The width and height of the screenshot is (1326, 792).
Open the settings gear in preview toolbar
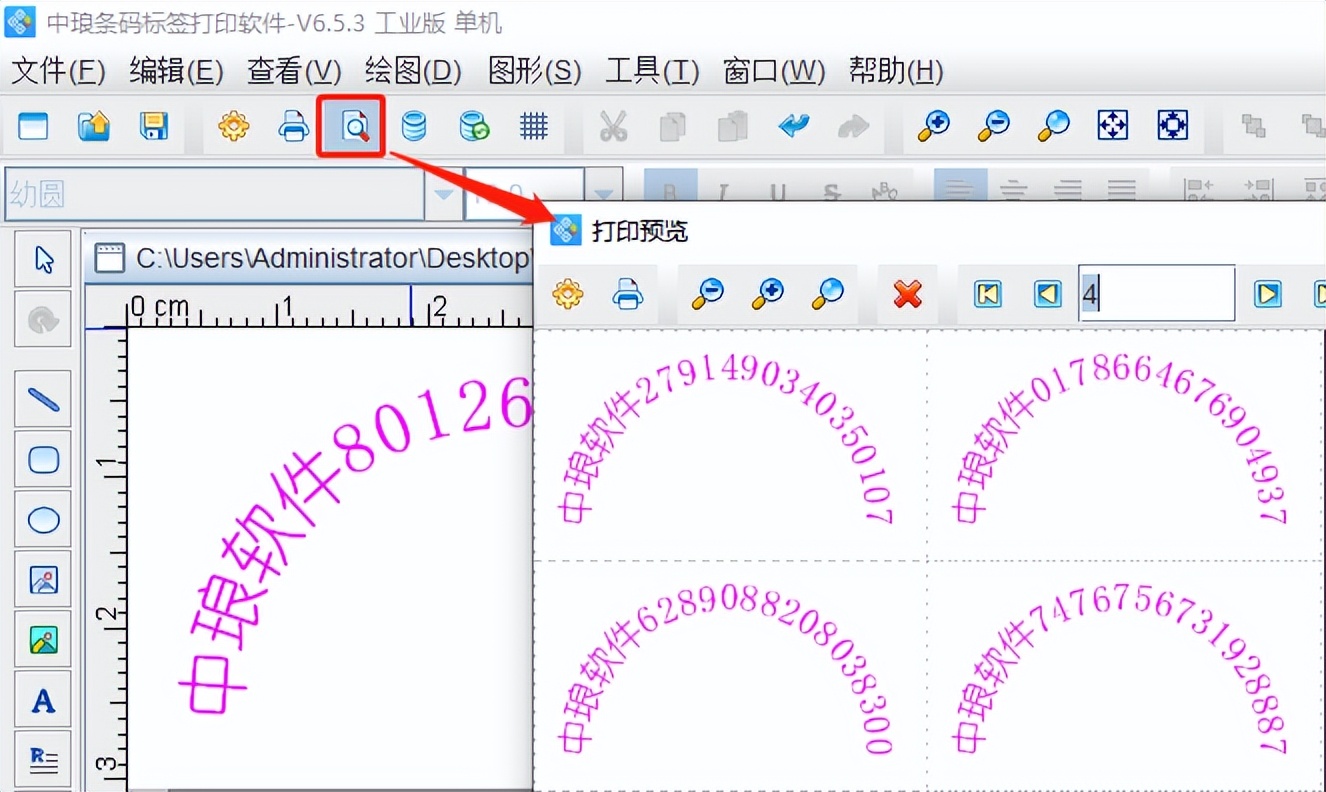click(567, 294)
